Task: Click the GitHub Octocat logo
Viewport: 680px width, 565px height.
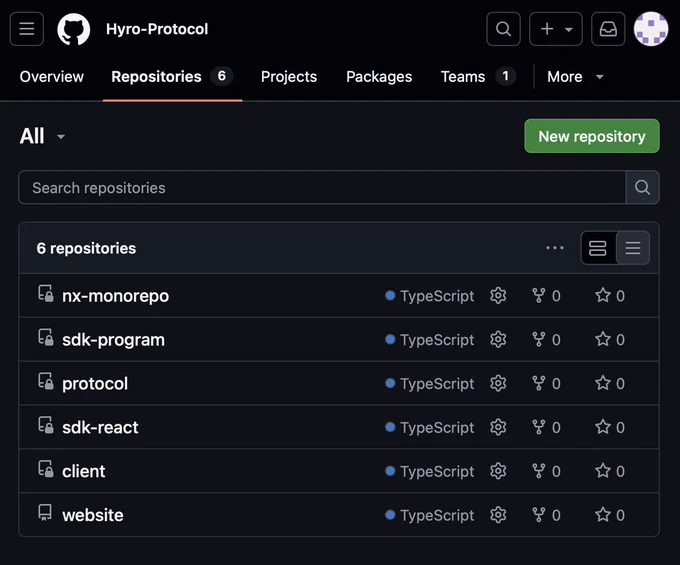Action: (74, 29)
